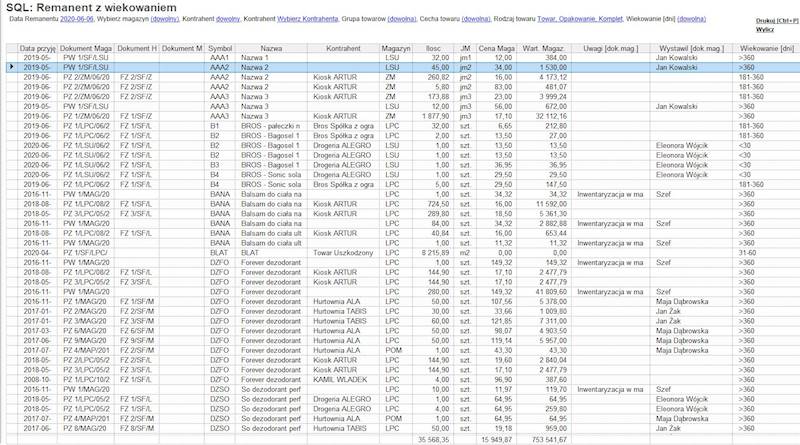Viewport: 800px width, 445px height.
Task: Select the 'PZ 1/SF/LPC/' document cell
Action: 86,253
